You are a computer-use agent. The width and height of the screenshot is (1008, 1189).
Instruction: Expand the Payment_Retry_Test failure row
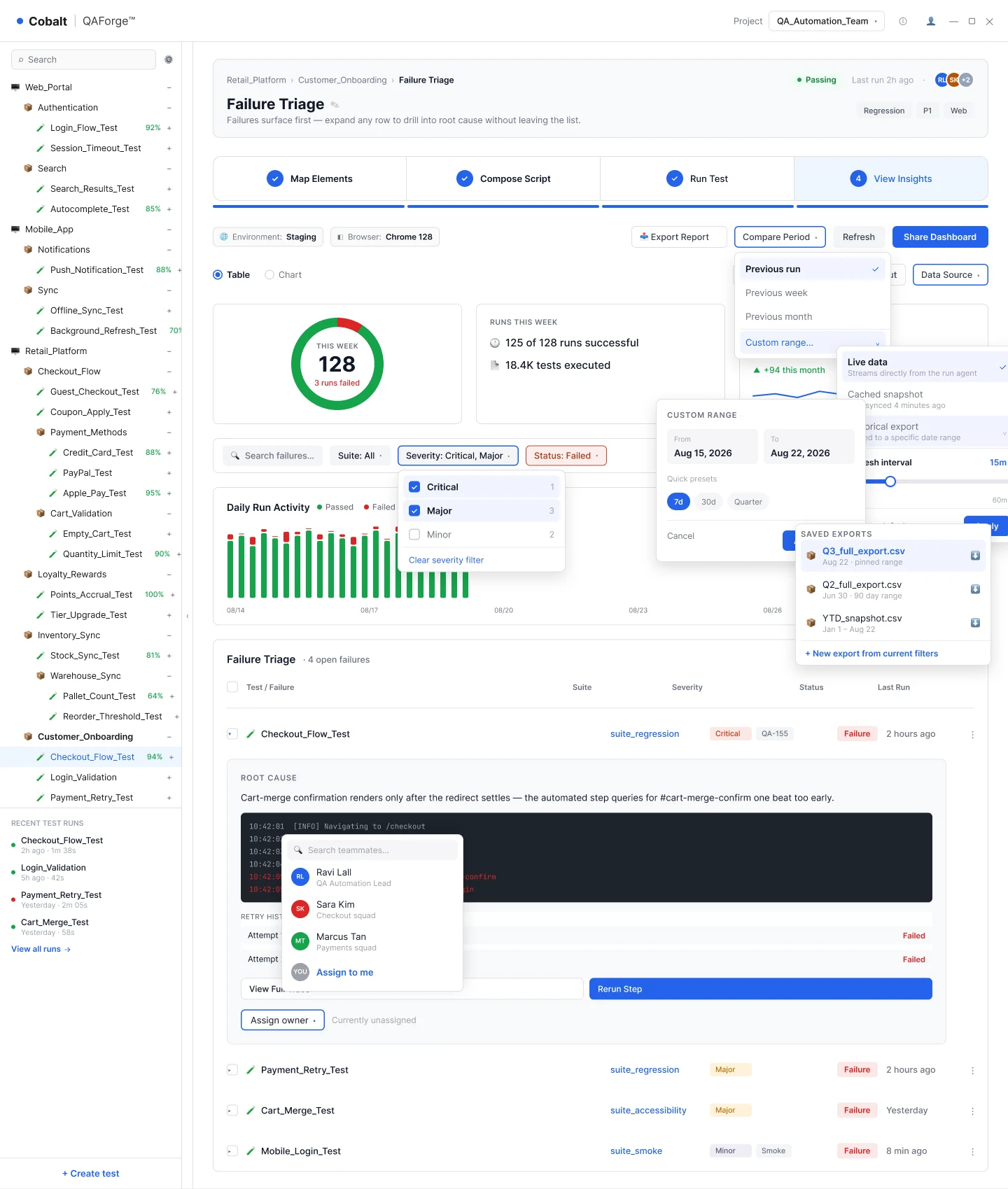(x=232, y=1070)
